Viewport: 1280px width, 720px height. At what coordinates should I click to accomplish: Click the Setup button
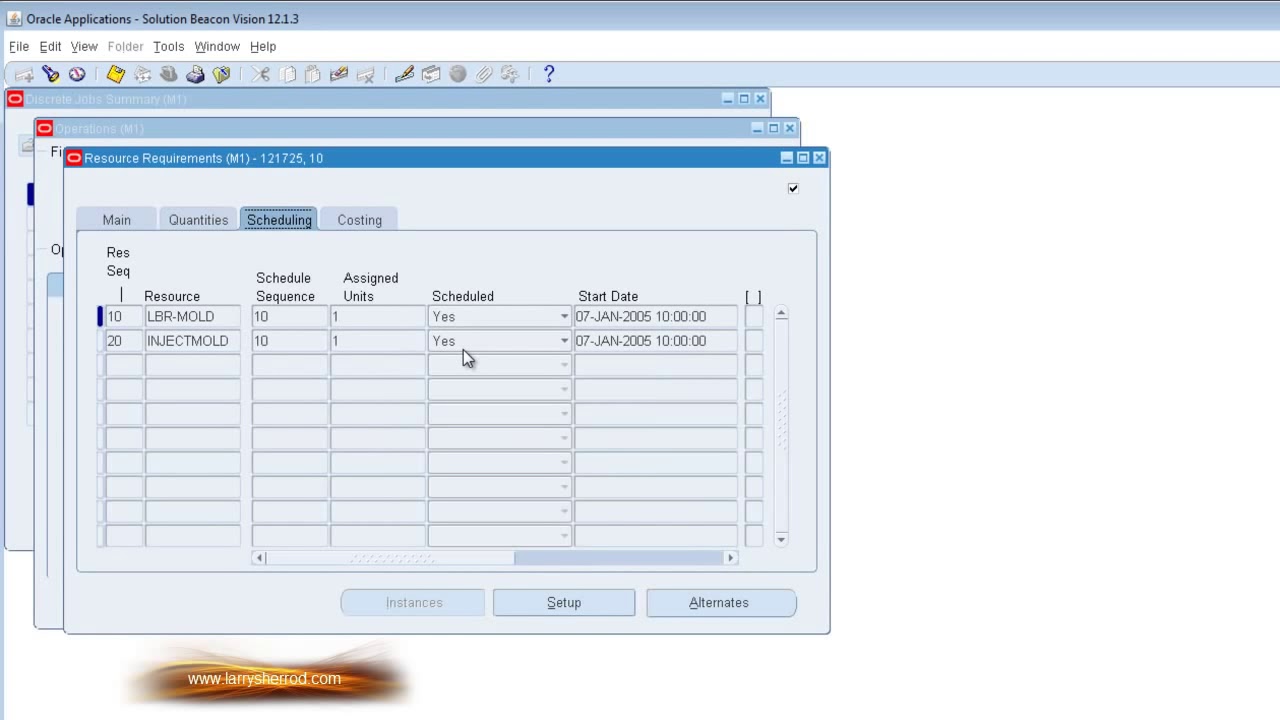(564, 603)
